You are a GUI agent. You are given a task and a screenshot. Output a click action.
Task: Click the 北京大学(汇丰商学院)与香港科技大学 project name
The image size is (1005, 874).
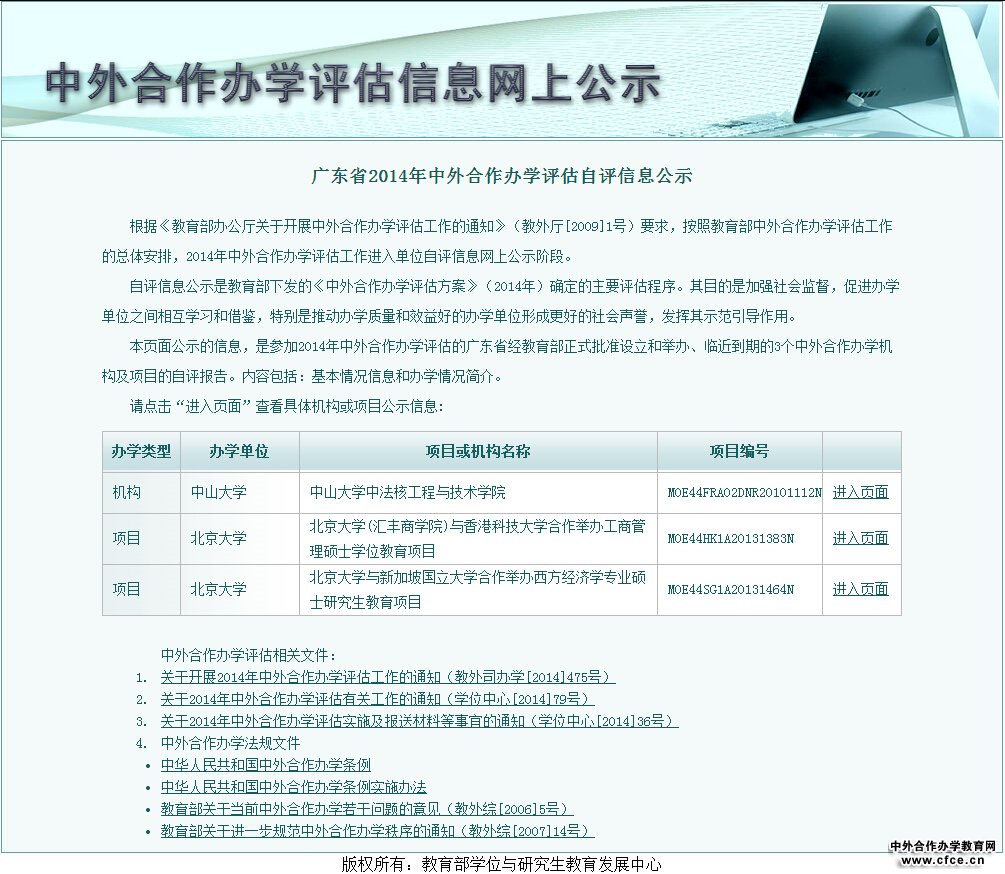478,538
